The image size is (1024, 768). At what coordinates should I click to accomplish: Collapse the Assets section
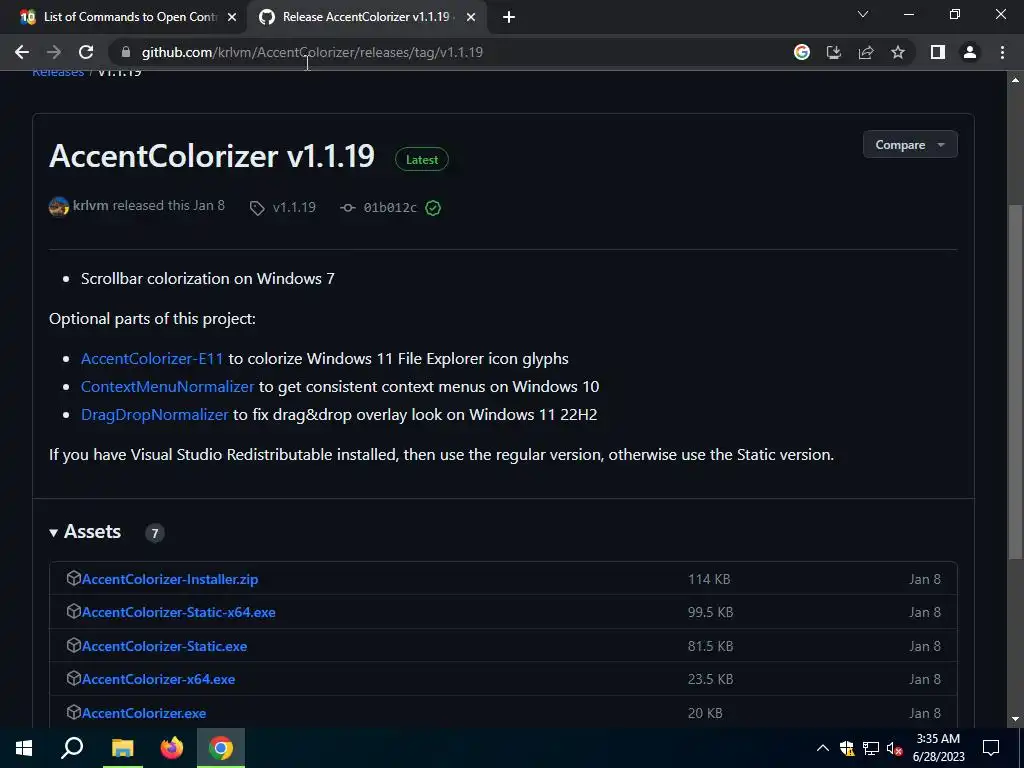tap(85, 532)
